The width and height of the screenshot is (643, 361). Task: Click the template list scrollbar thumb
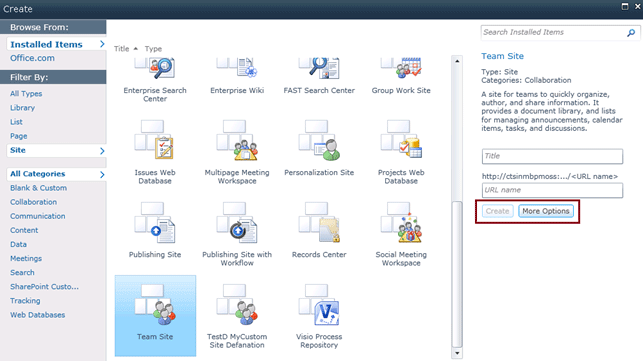pyautogui.click(x=457, y=274)
